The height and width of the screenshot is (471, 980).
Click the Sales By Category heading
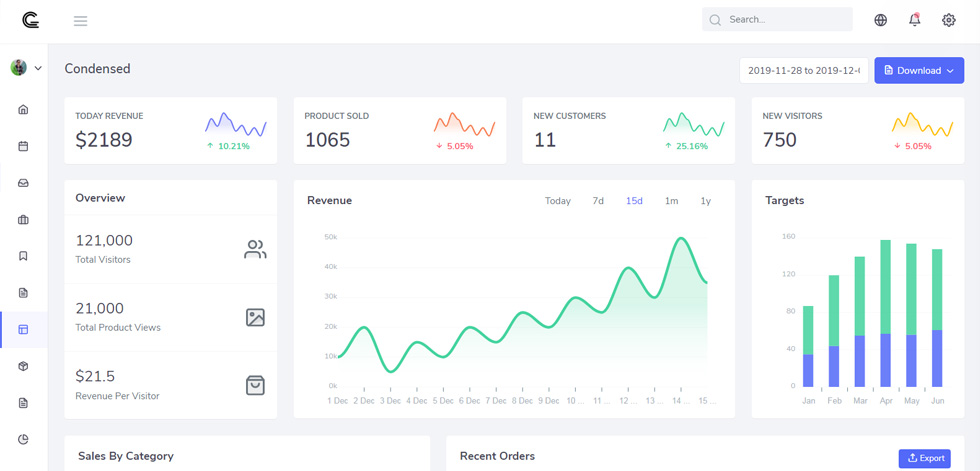pyautogui.click(x=126, y=456)
